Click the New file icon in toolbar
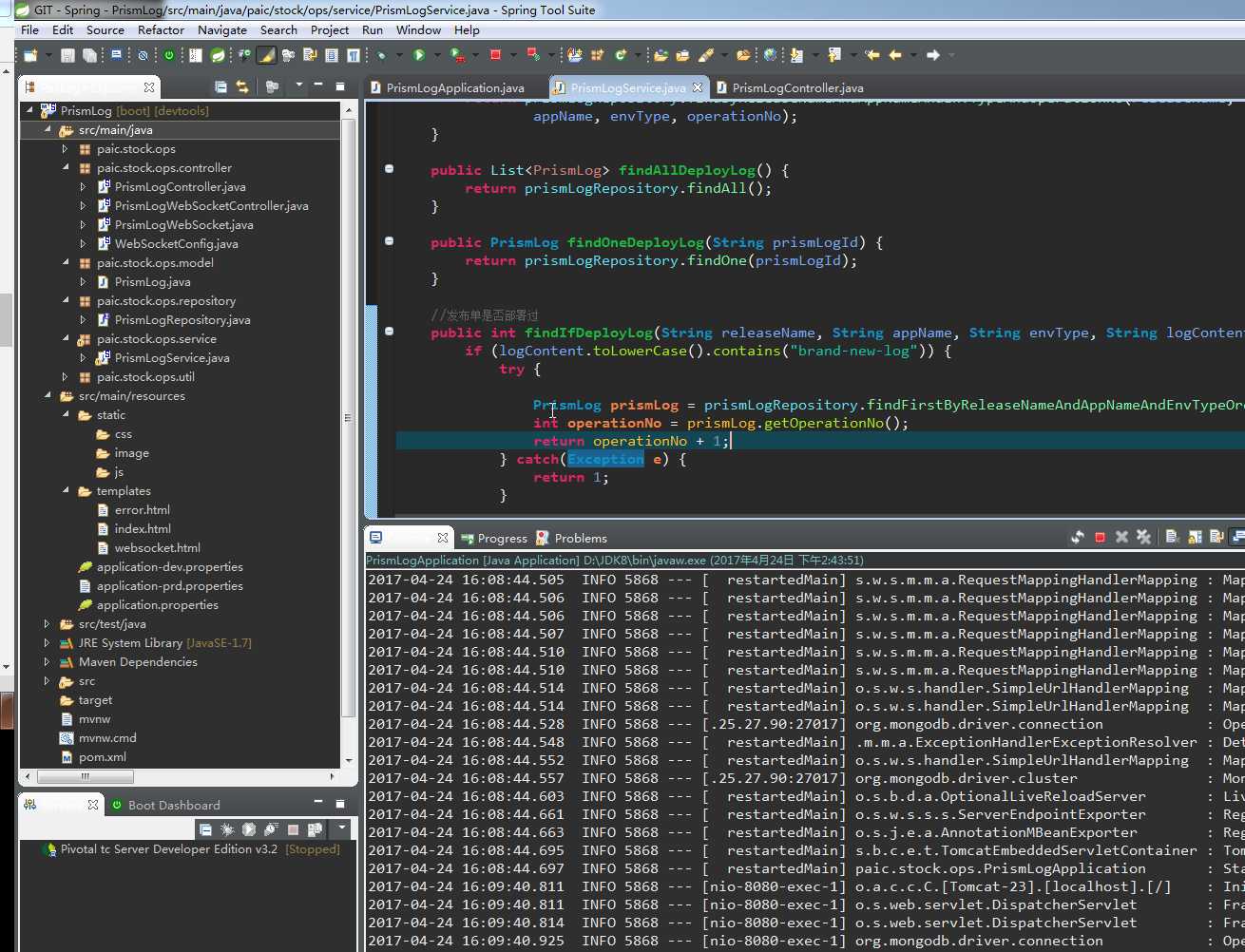Image resolution: width=1245 pixels, height=952 pixels. pos(30,55)
